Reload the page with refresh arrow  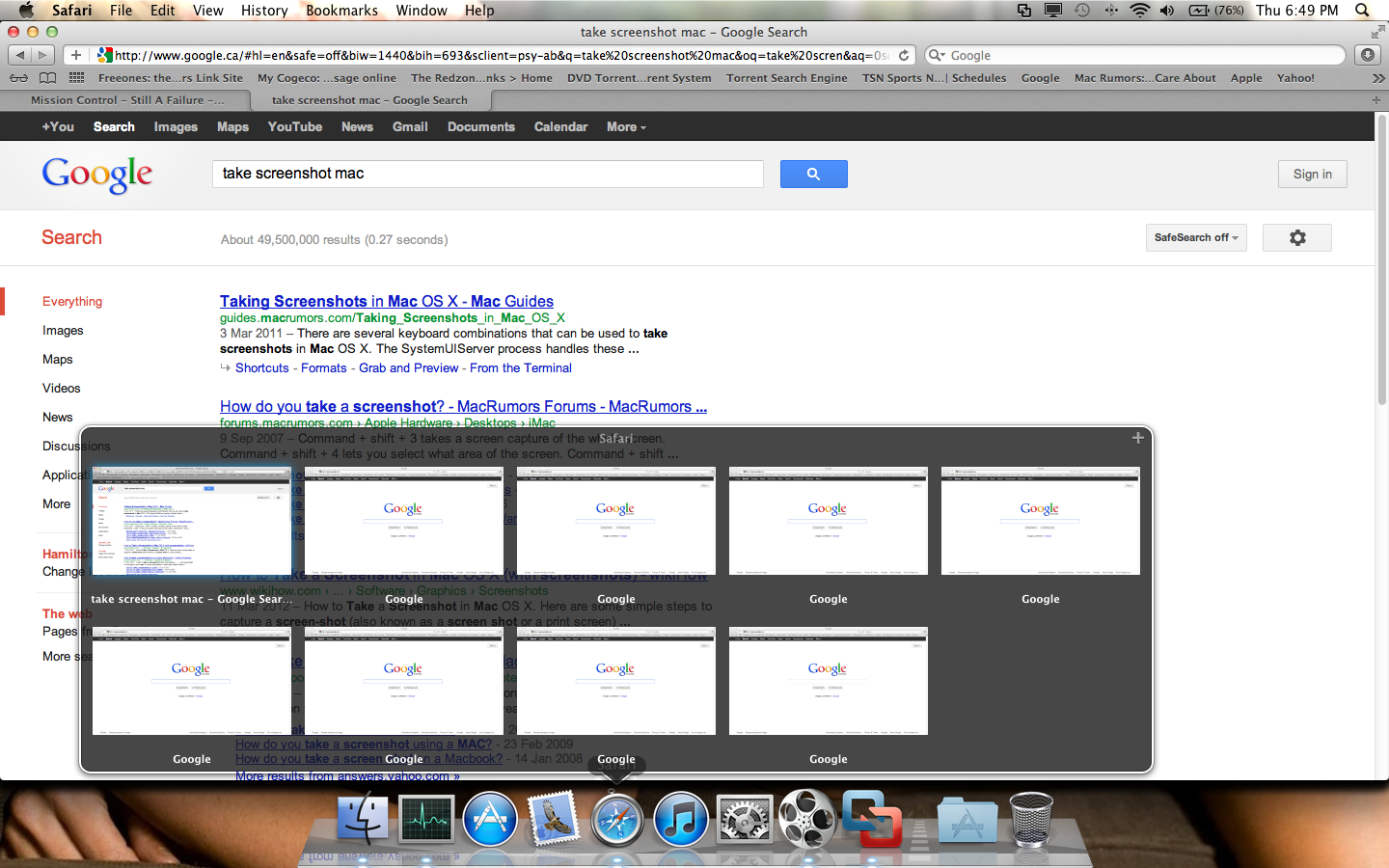click(x=904, y=55)
